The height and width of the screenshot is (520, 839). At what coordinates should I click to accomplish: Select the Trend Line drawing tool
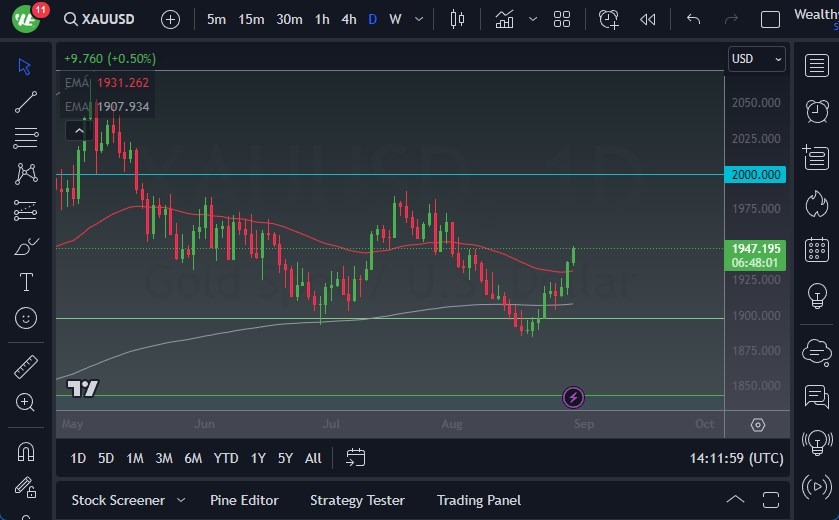click(26, 101)
